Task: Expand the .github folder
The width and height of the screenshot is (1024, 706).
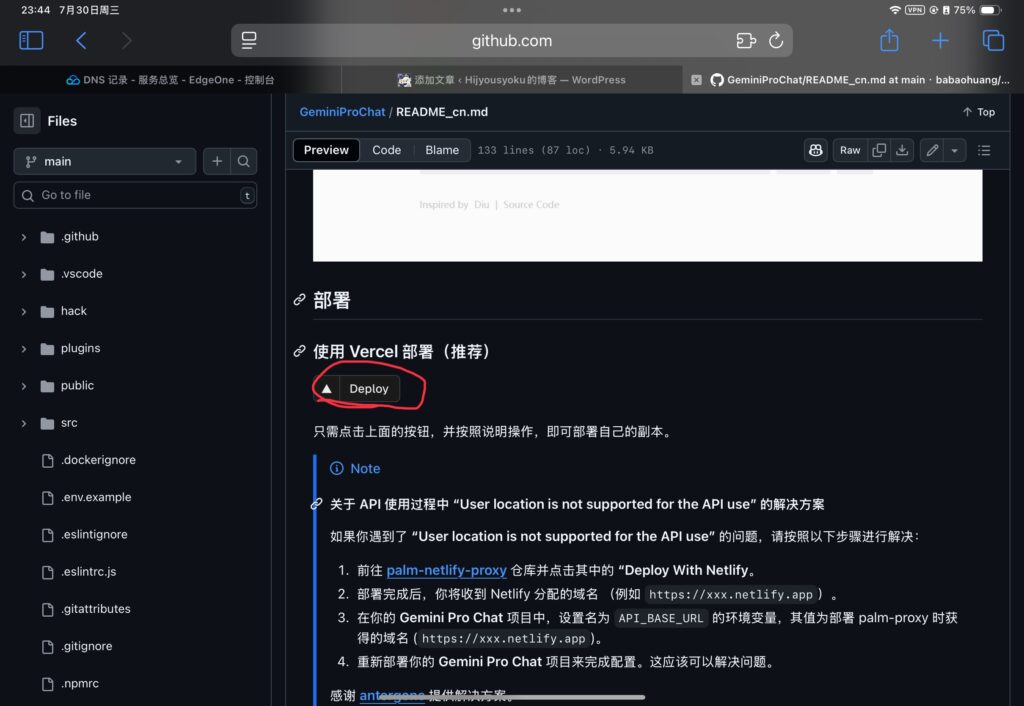Action: tap(24, 237)
